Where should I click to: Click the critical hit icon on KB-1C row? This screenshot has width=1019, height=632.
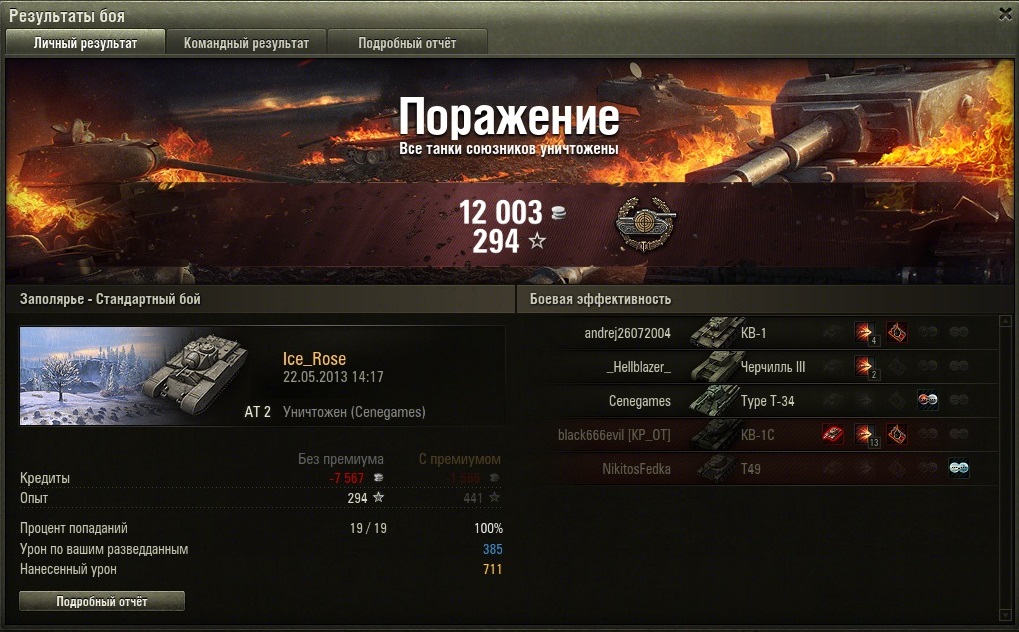point(897,434)
